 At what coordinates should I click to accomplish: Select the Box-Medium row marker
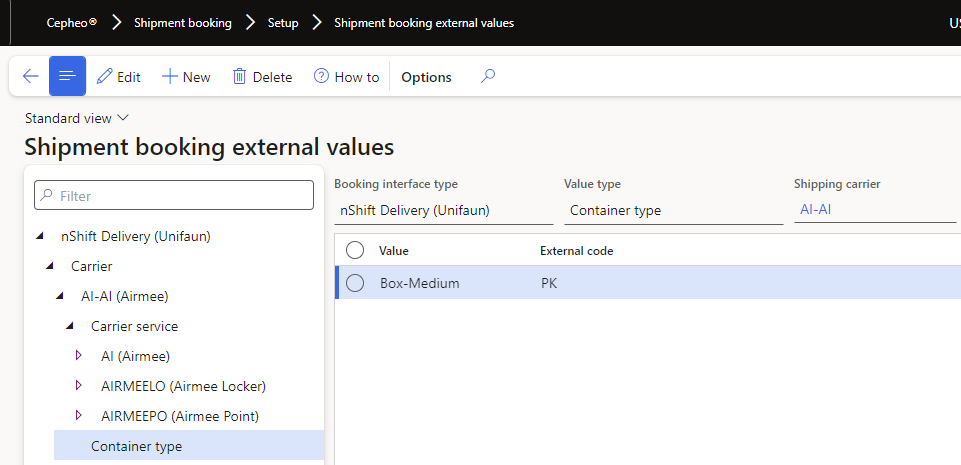coord(355,283)
